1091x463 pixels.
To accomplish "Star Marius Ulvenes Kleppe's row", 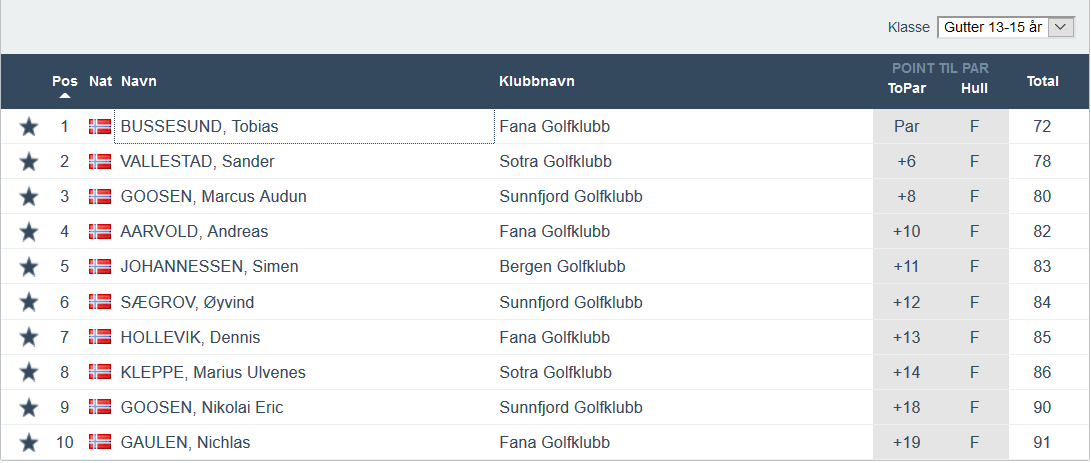I will [x=29, y=373].
